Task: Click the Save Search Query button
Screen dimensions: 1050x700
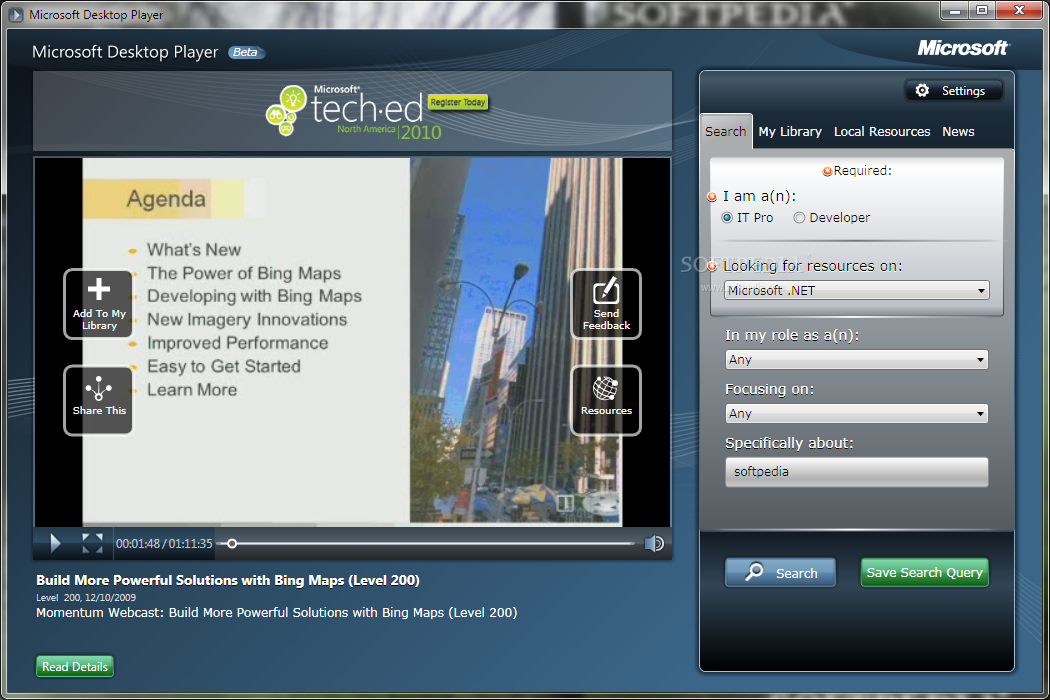Action: point(924,573)
